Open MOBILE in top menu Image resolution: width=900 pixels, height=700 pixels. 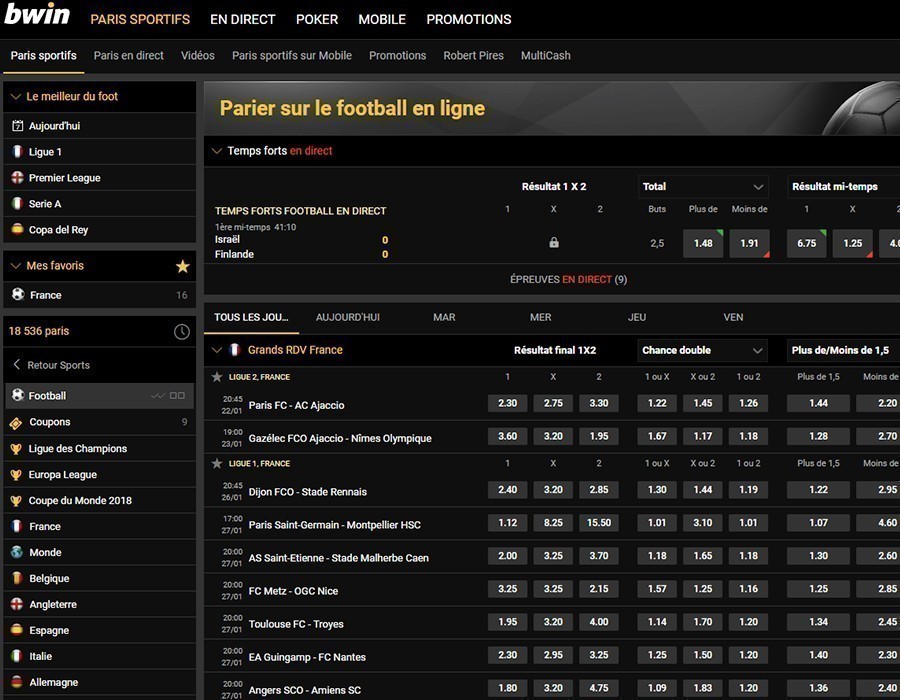(x=382, y=20)
